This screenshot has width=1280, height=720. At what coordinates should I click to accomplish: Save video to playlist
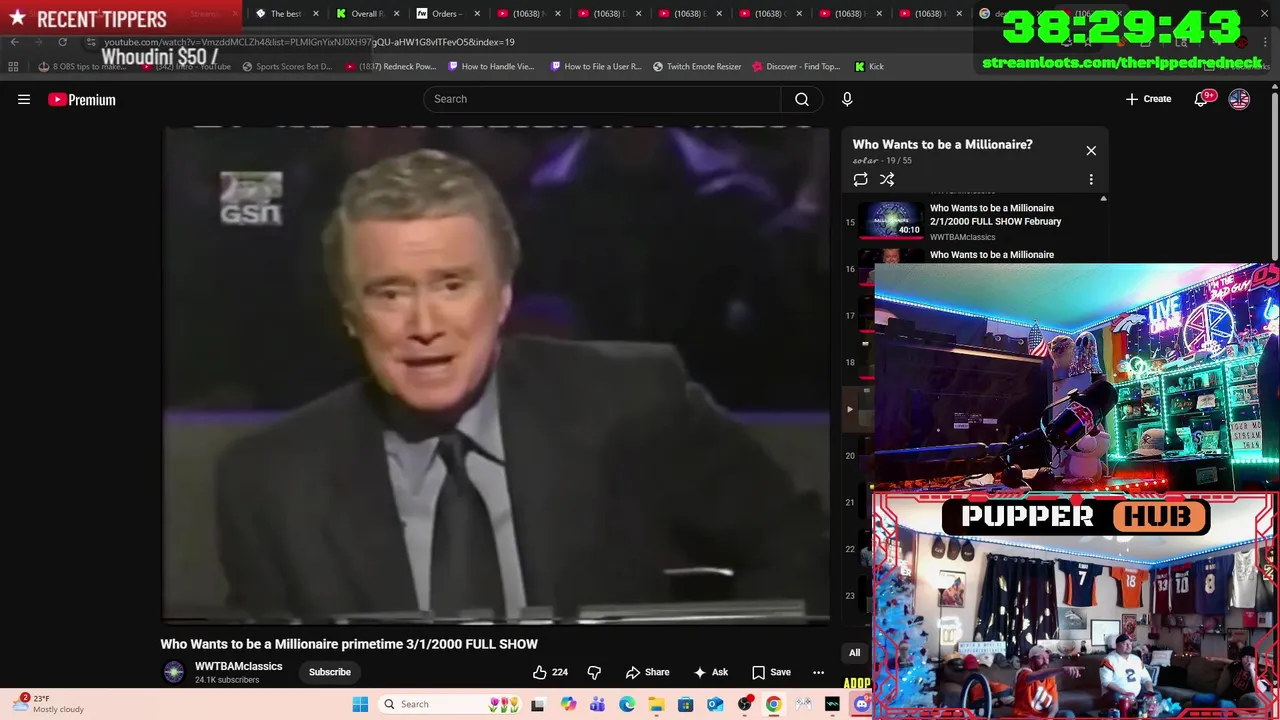click(771, 672)
